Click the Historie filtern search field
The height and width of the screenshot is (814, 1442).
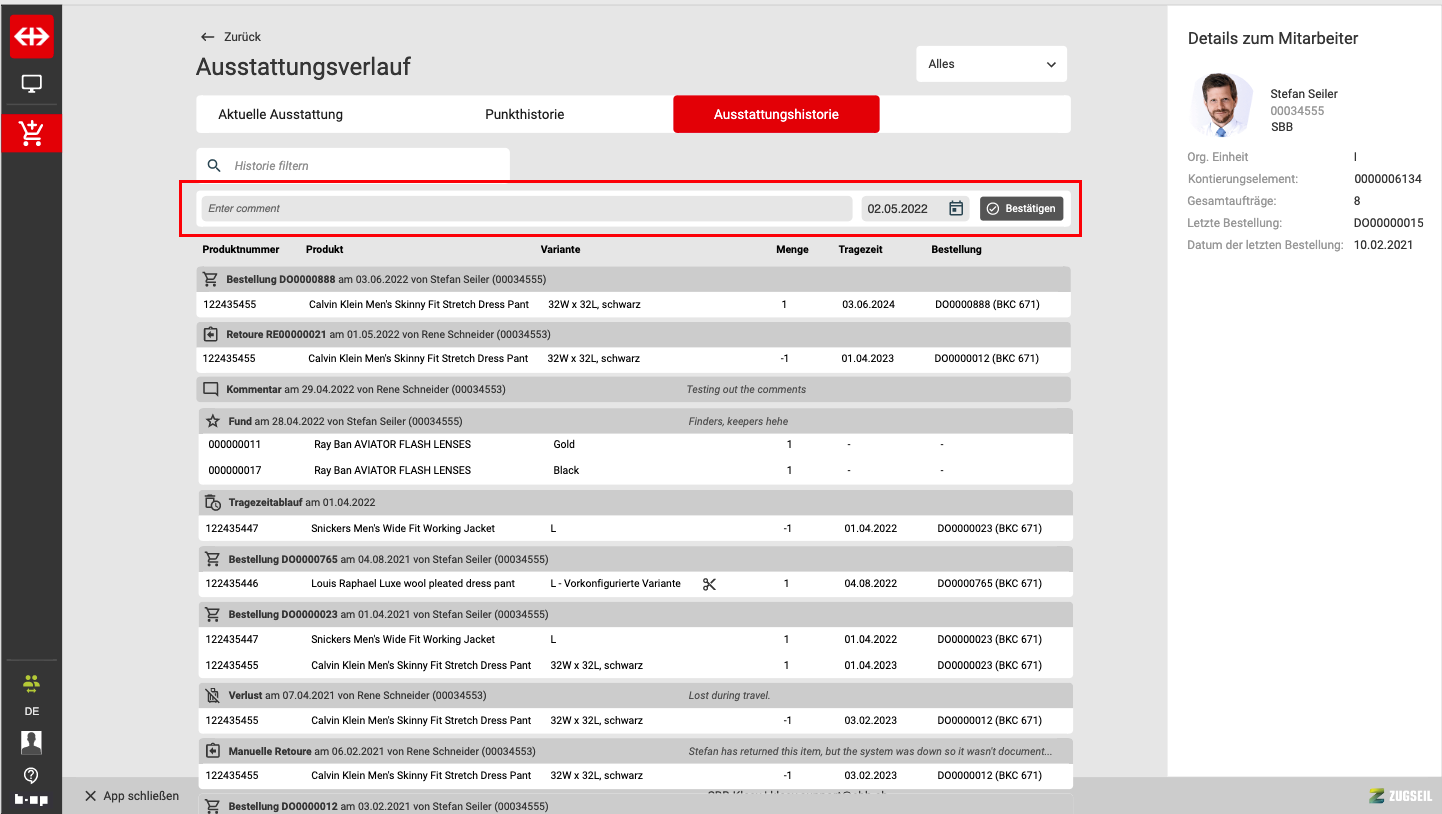pos(365,165)
